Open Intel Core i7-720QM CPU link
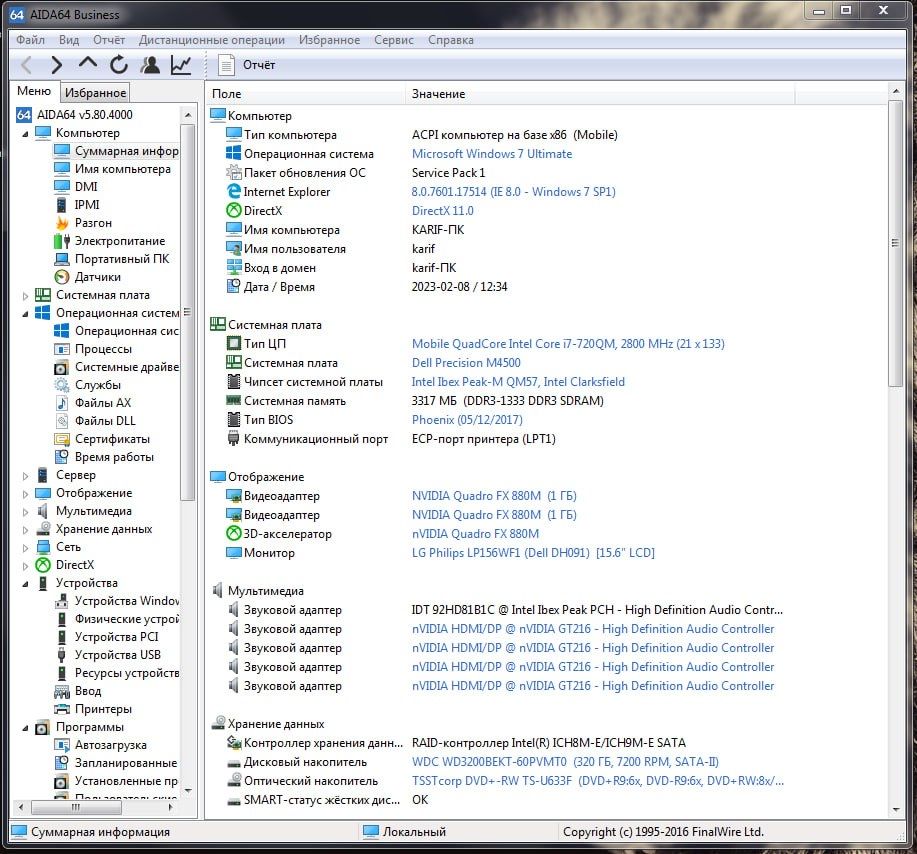The height and width of the screenshot is (854, 917). point(568,344)
